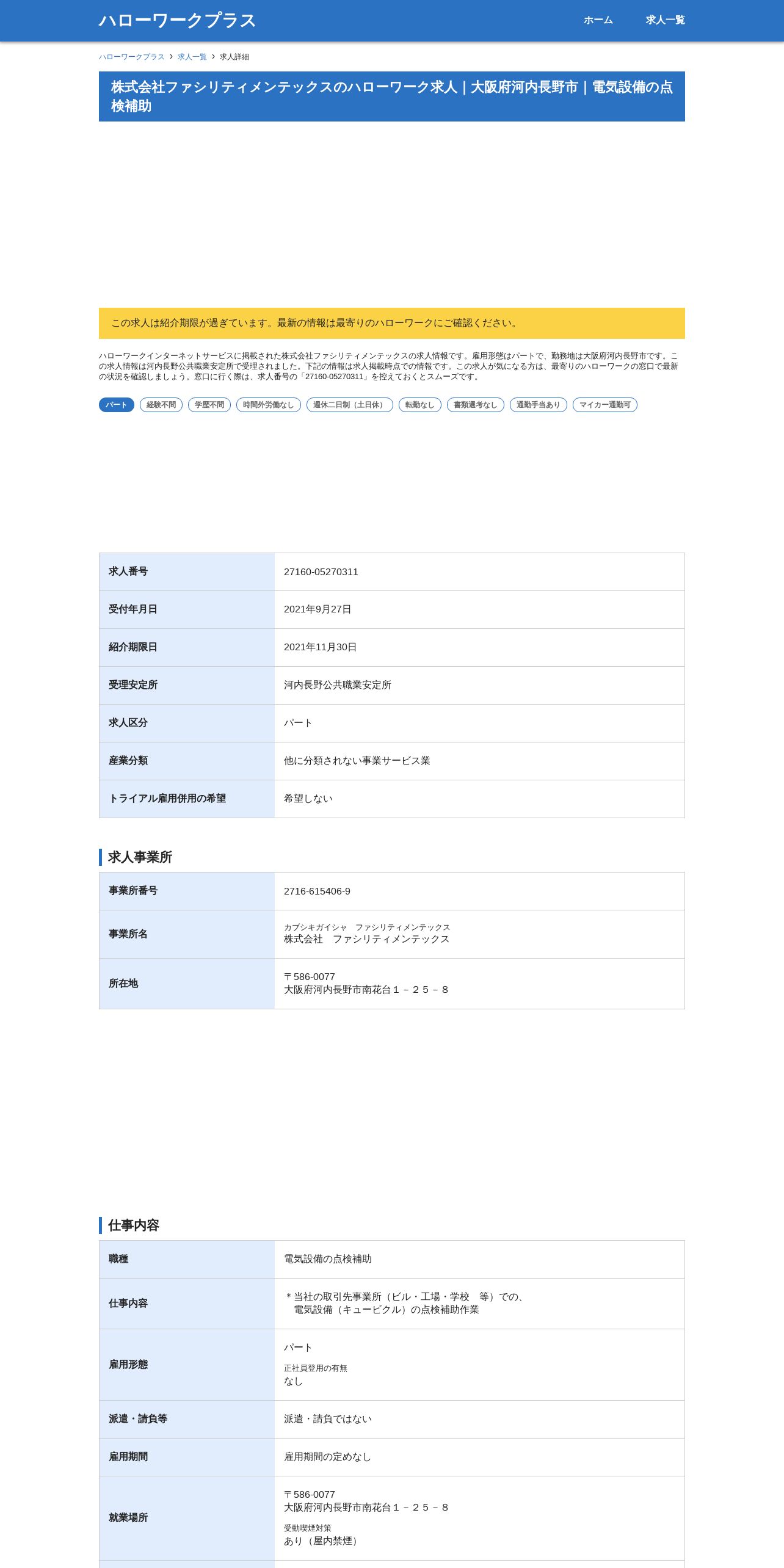Select the 学歴不問 tag
This screenshot has width=784, height=1568.
209,405
